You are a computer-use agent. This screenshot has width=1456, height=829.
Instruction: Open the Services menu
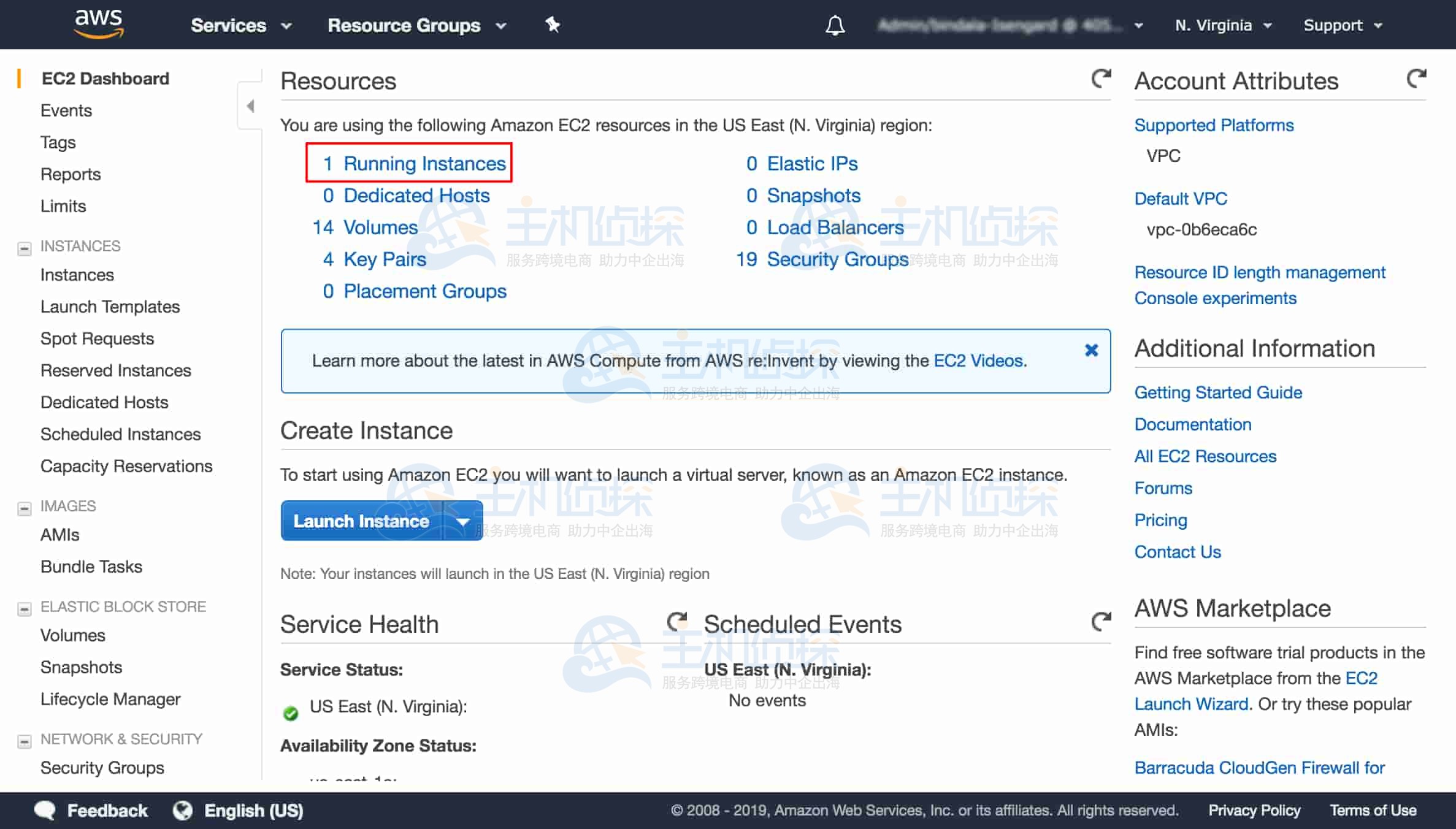tap(240, 25)
